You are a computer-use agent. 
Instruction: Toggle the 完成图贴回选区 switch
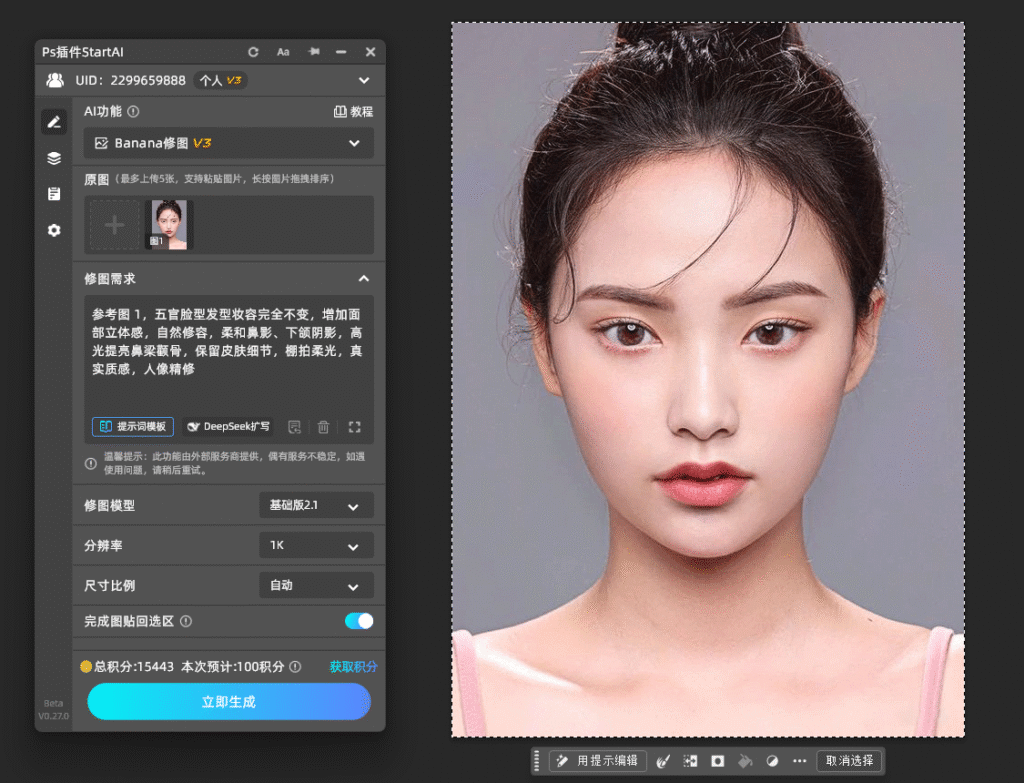pos(359,621)
